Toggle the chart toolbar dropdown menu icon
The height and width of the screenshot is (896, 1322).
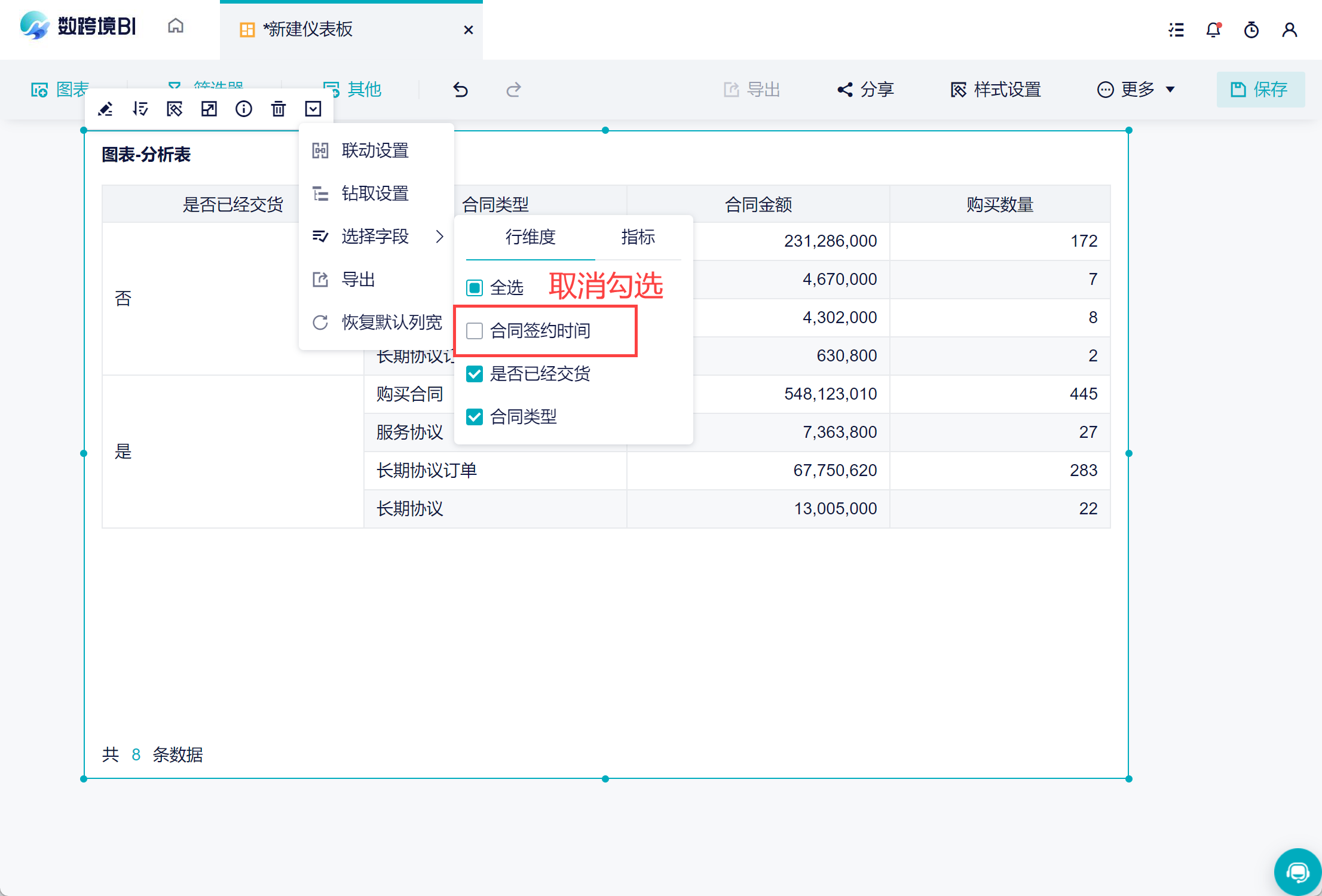[313, 109]
